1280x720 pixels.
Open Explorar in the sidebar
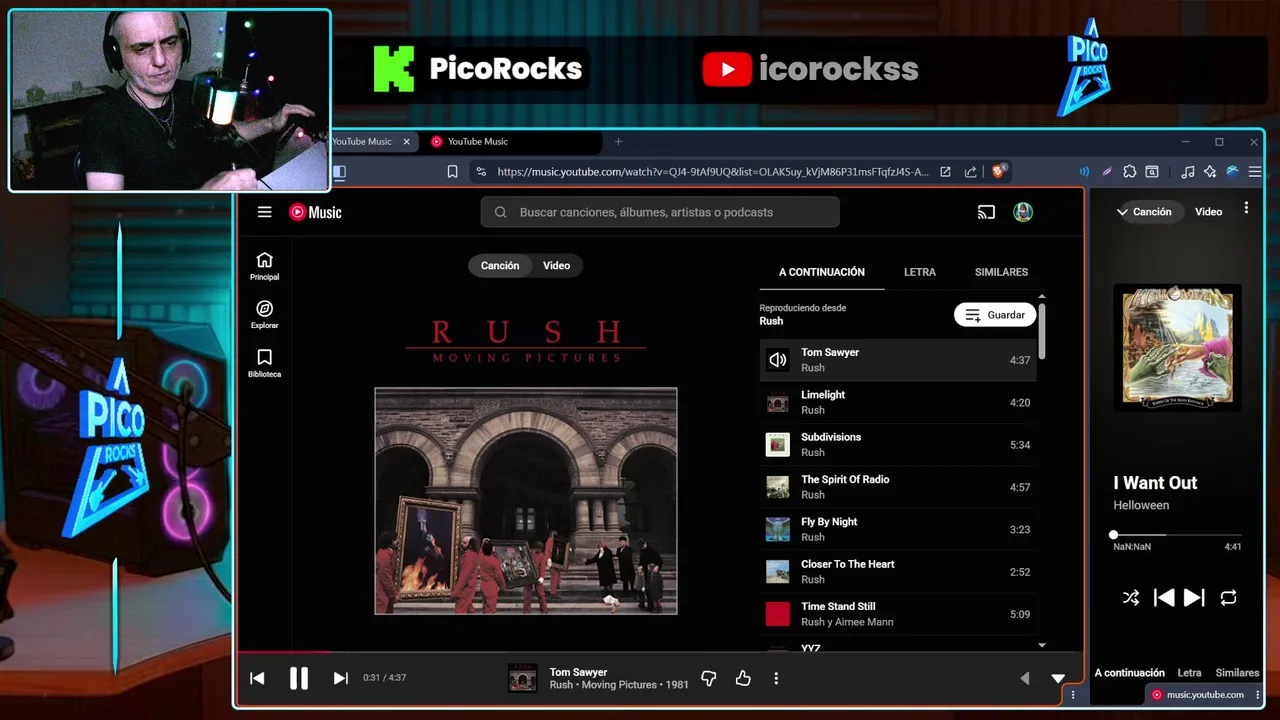[x=264, y=315]
